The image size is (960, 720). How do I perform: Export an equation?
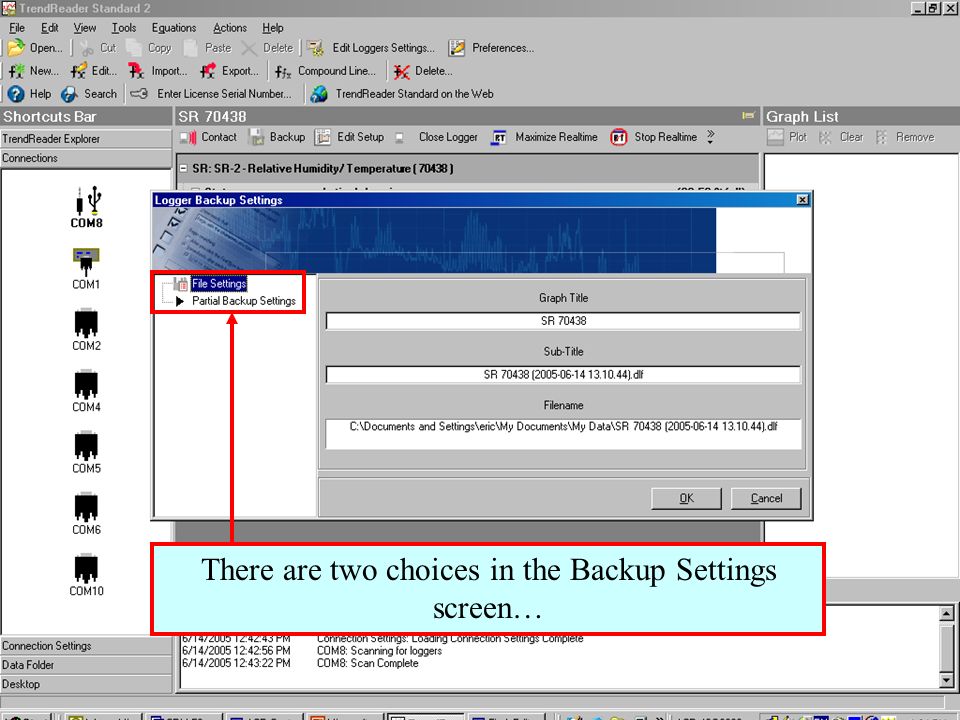[x=230, y=71]
